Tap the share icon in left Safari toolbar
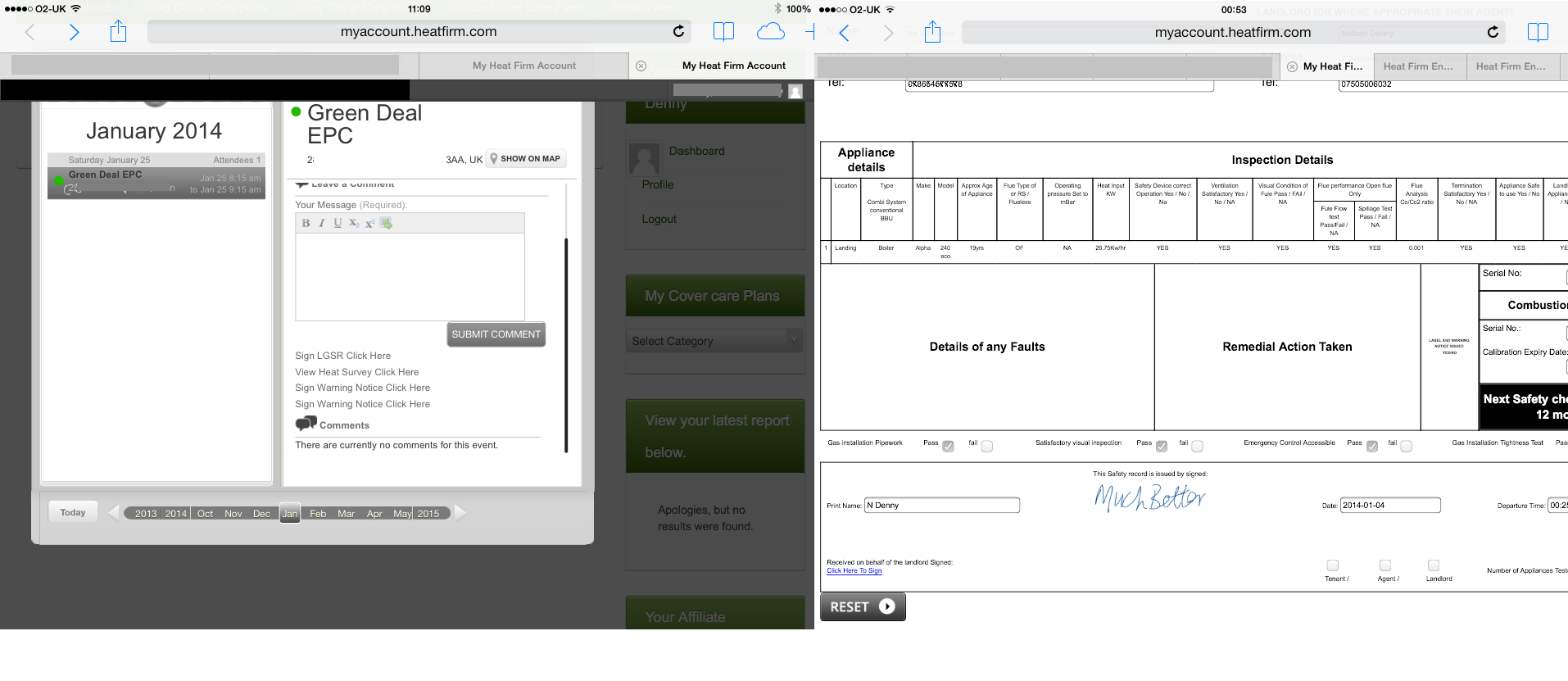The width and height of the screenshot is (1568, 681). click(119, 32)
